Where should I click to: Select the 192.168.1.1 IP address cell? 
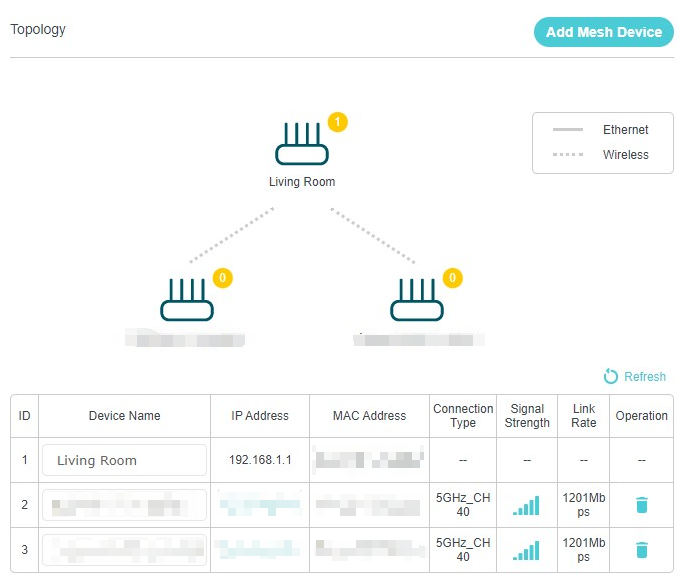(260, 460)
